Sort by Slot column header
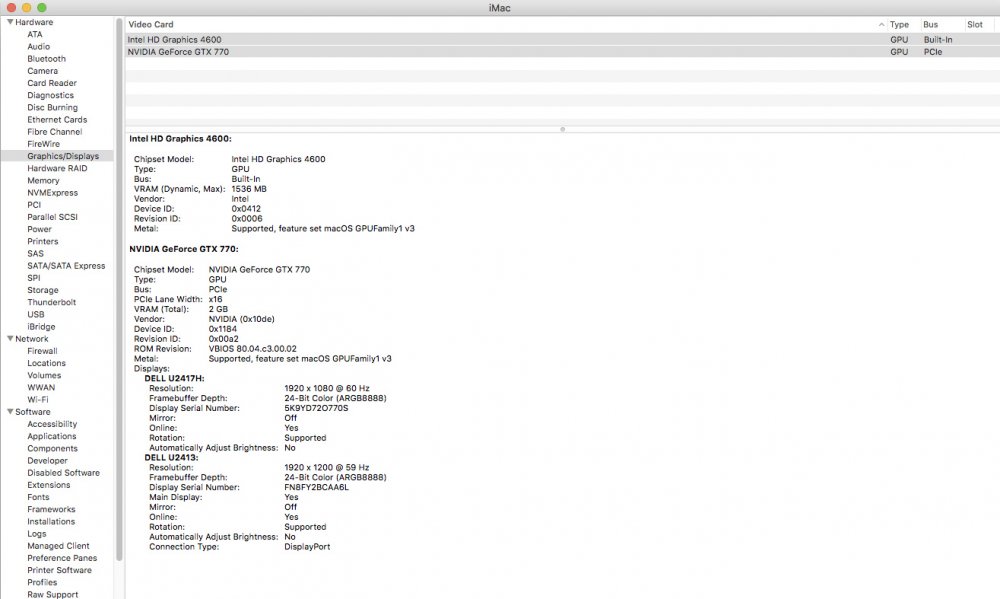The image size is (1000, 599). pyautogui.click(x=974, y=24)
